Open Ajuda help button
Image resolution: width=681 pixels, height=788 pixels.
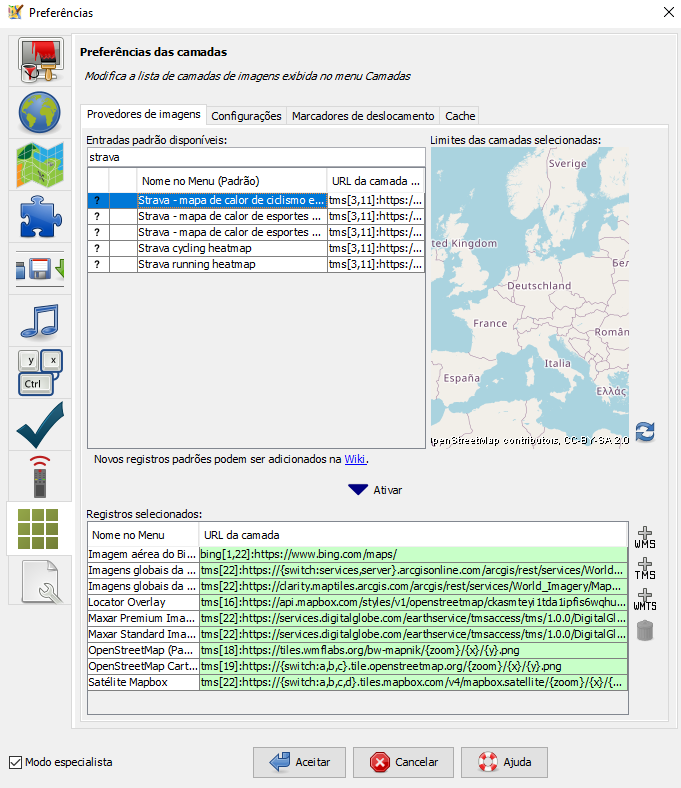[504, 762]
